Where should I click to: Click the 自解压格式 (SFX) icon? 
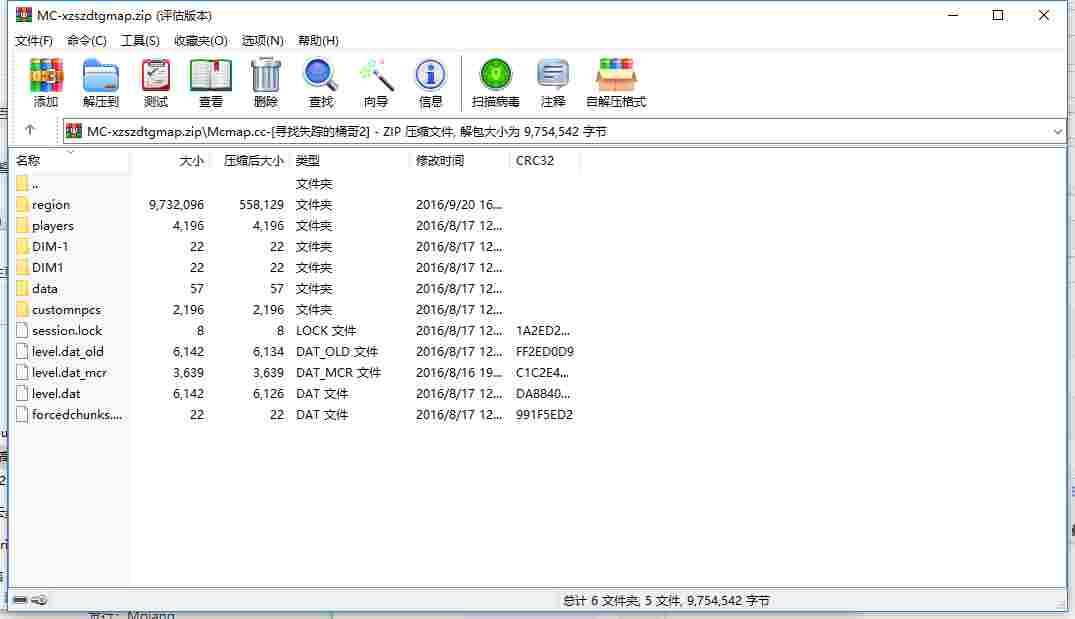tap(616, 75)
